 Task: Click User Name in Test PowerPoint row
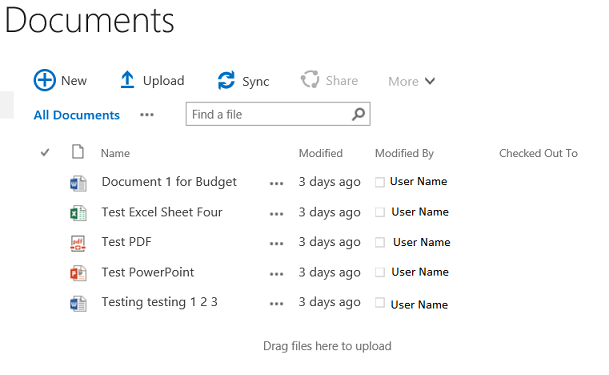(x=420, y=272)
